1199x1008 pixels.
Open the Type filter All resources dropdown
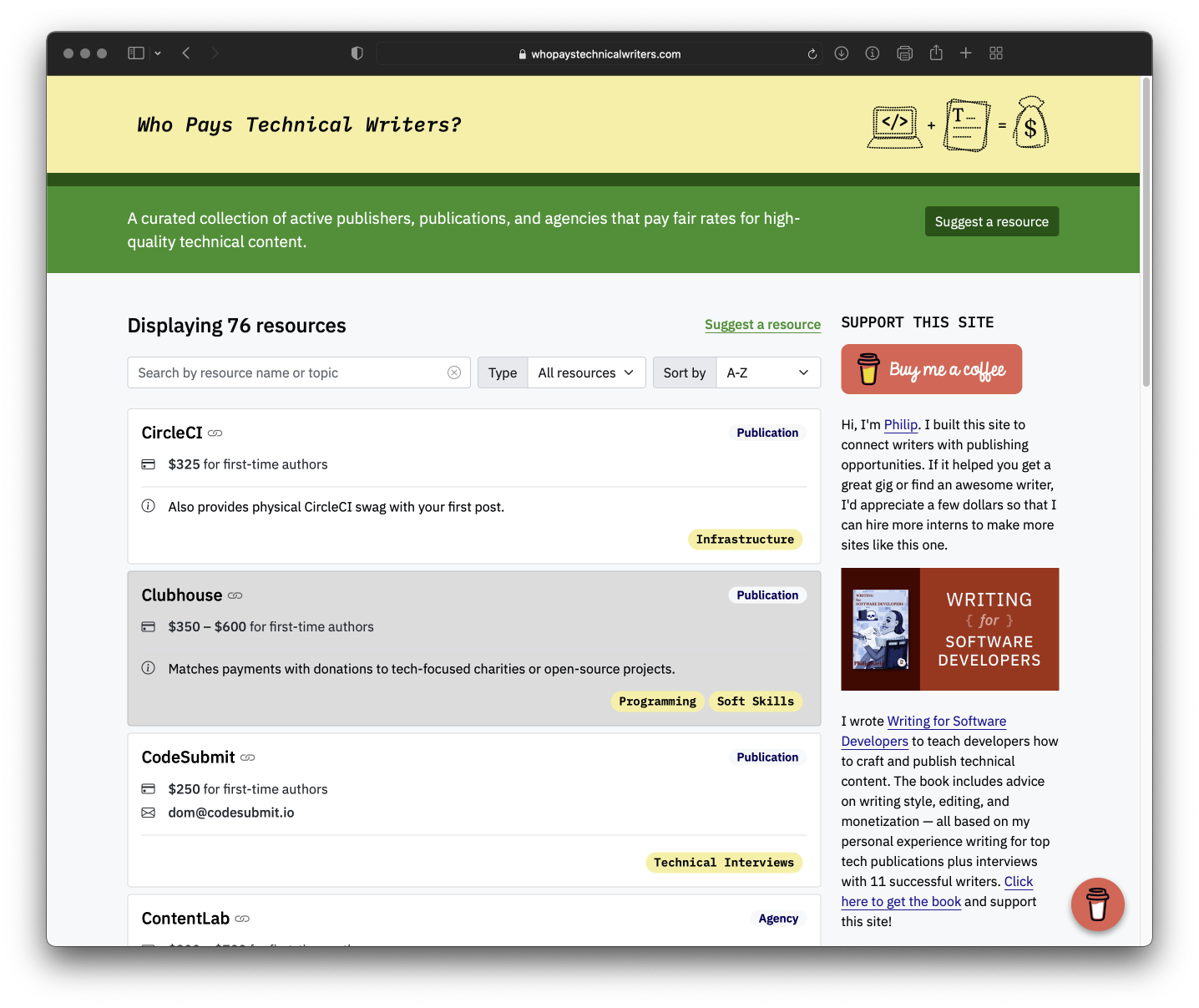586,372
